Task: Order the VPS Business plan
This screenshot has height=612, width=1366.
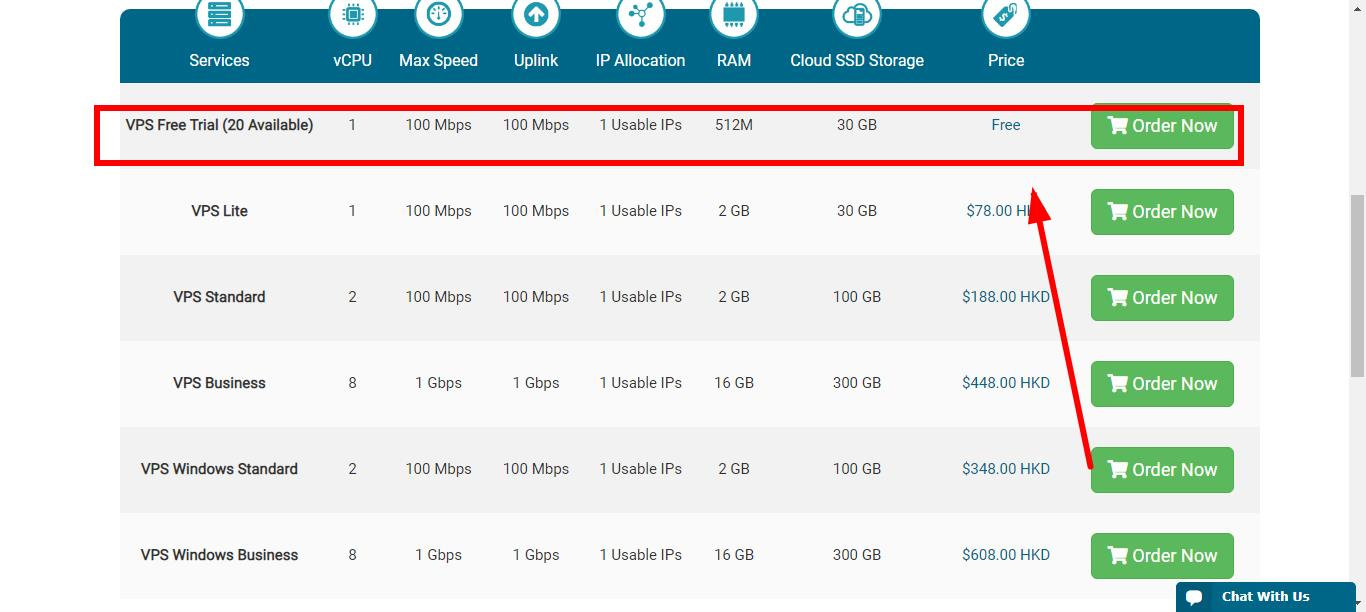Action: 1162,384
